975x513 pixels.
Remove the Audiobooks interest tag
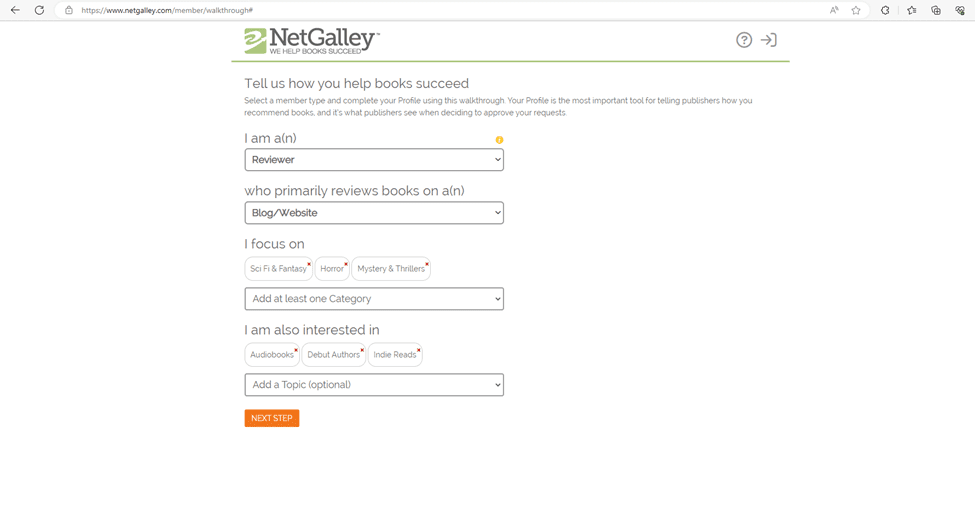(296, 349)
